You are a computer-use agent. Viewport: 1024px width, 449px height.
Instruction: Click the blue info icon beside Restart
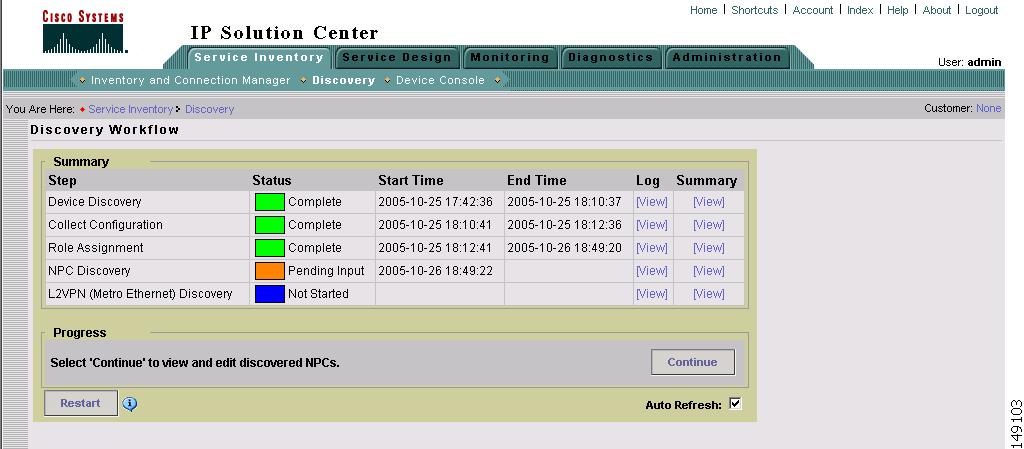130,404
